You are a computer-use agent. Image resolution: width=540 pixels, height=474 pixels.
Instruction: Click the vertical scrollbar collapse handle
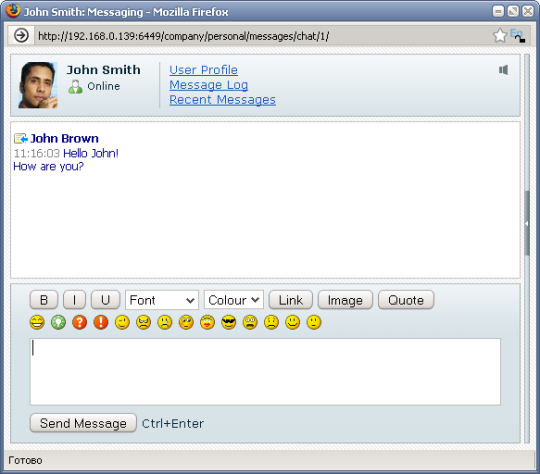click(527, 223)
